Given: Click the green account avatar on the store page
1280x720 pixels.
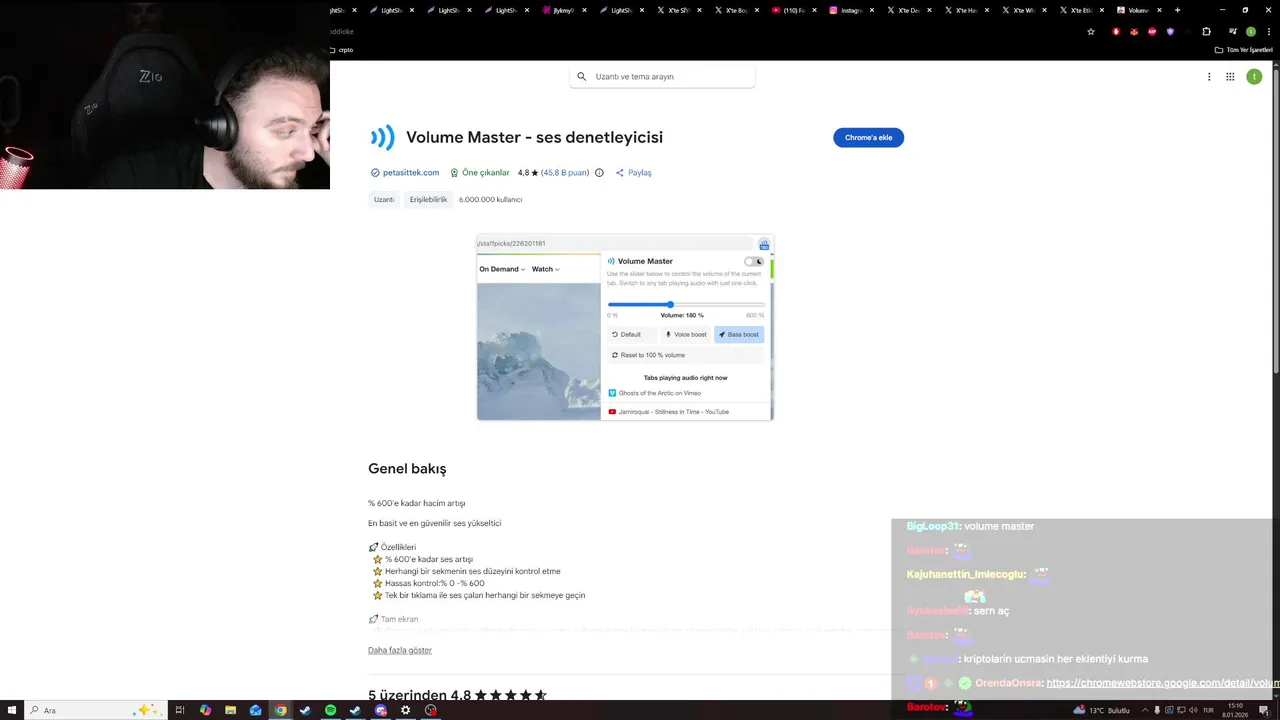Looking at the screenshot, I should [x=1254, y=76].
